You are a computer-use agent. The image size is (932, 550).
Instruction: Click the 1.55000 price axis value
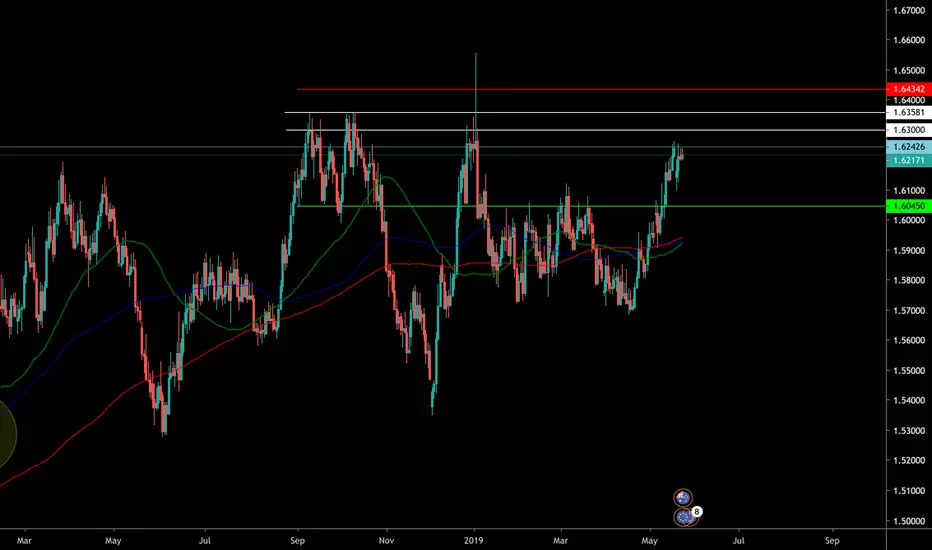point(909,370)
